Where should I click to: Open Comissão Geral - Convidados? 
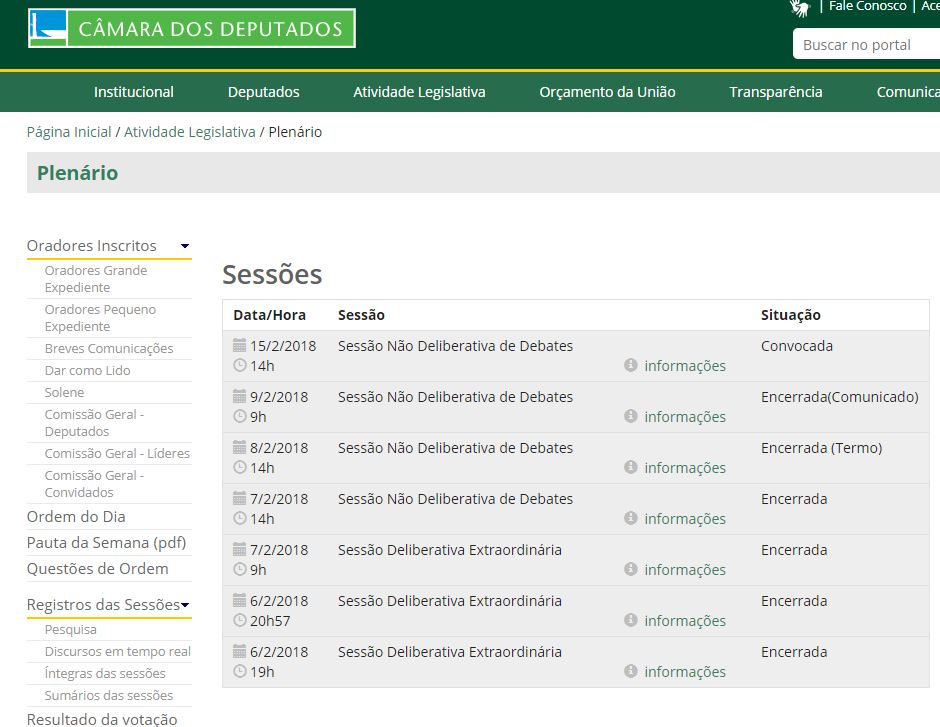(94, 484)
